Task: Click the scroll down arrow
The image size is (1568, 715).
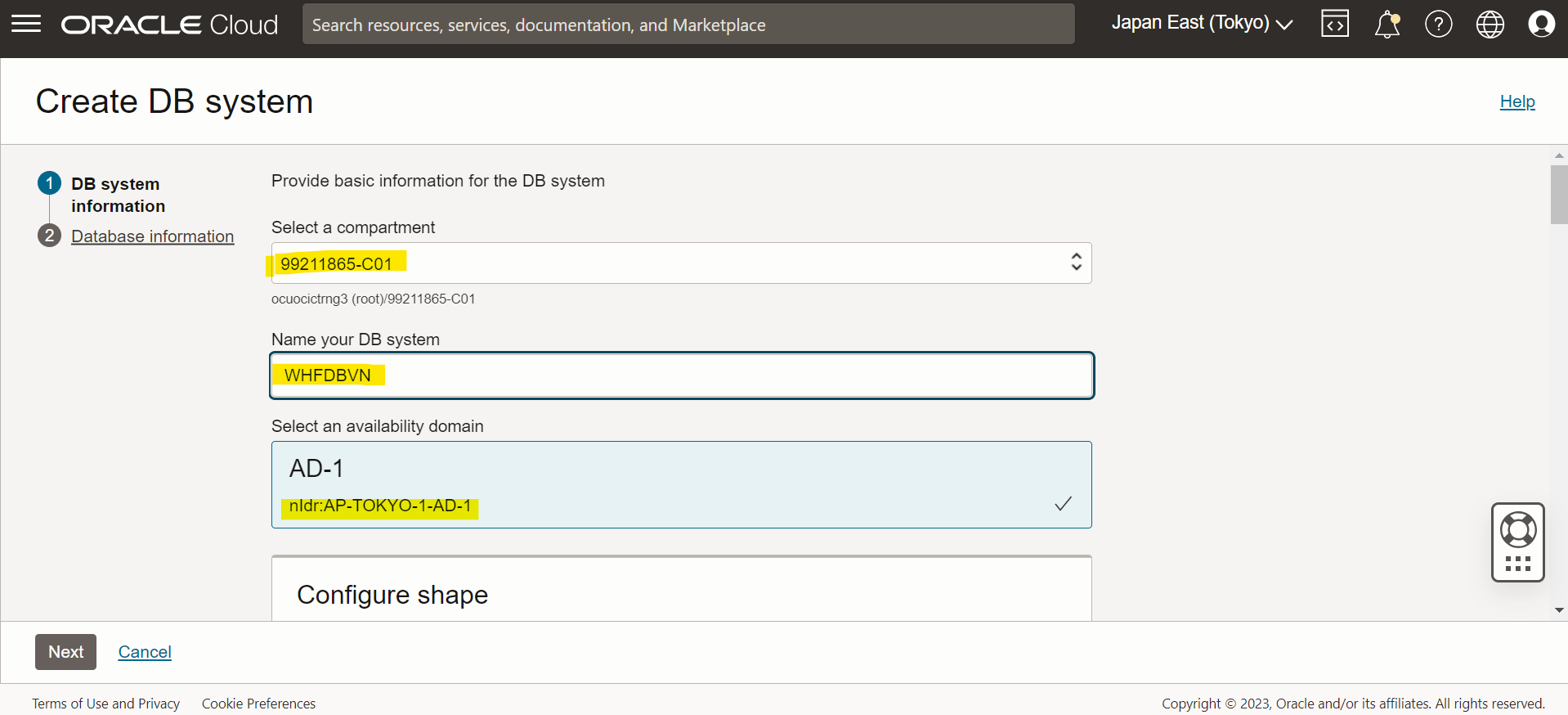Action: pos(1559,610)
